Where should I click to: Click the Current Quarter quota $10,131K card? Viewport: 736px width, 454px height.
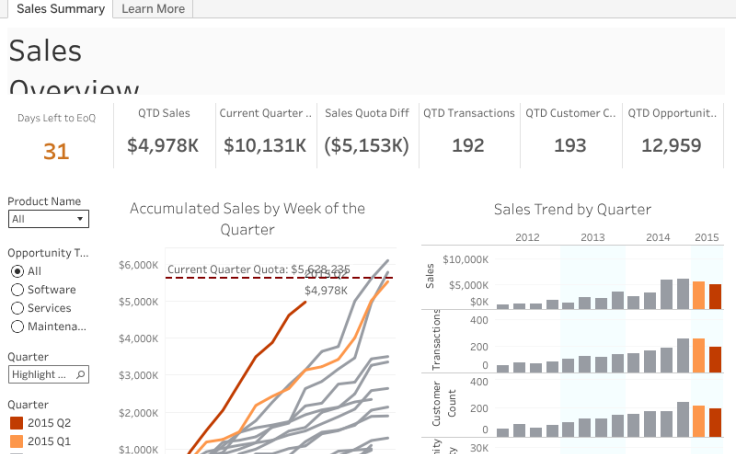click(x=263, y=145)
